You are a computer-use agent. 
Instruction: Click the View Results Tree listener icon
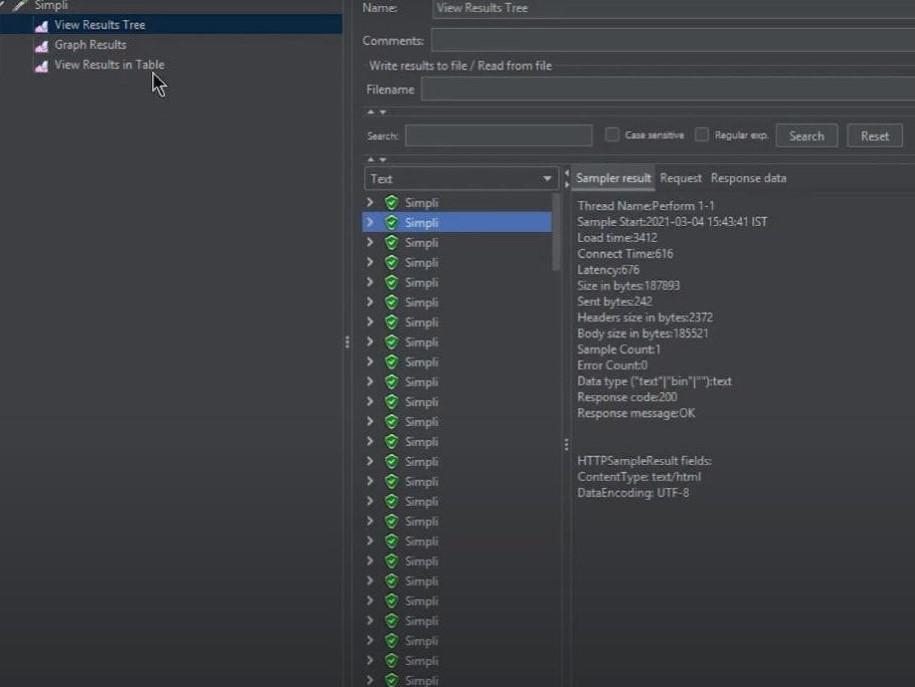41,26
